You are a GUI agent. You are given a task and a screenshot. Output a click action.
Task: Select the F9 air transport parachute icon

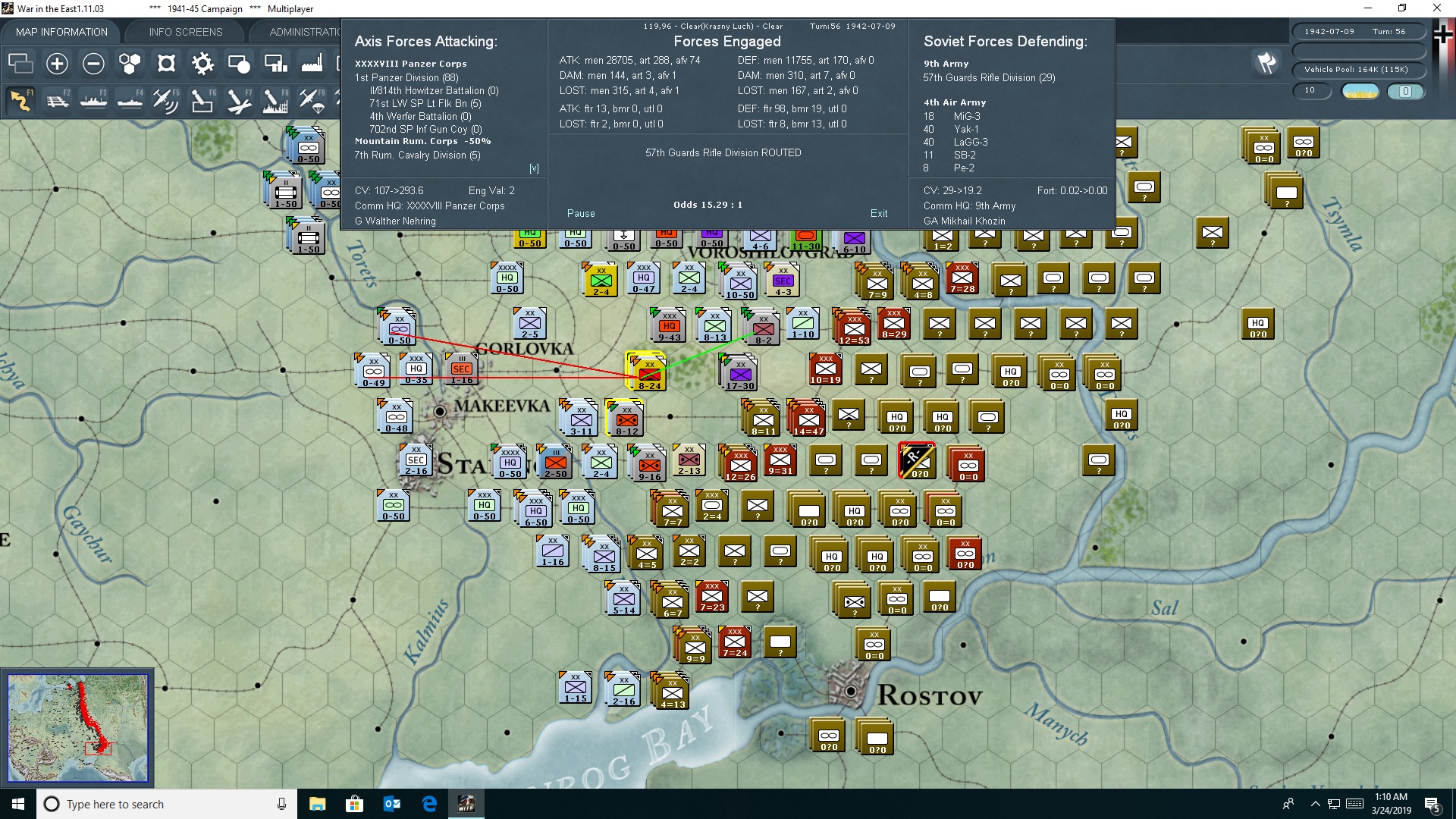(x=311, y=99)
